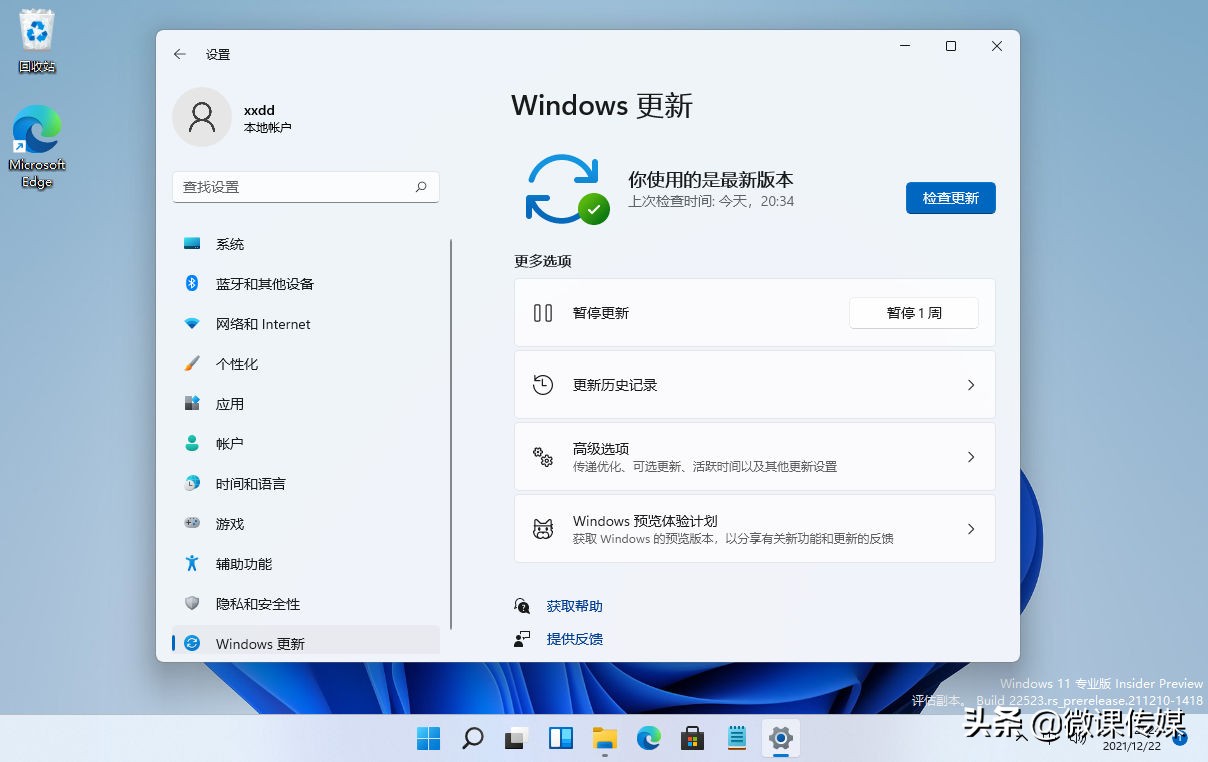Click the 获取帮助 help icon

pos(522,606)
